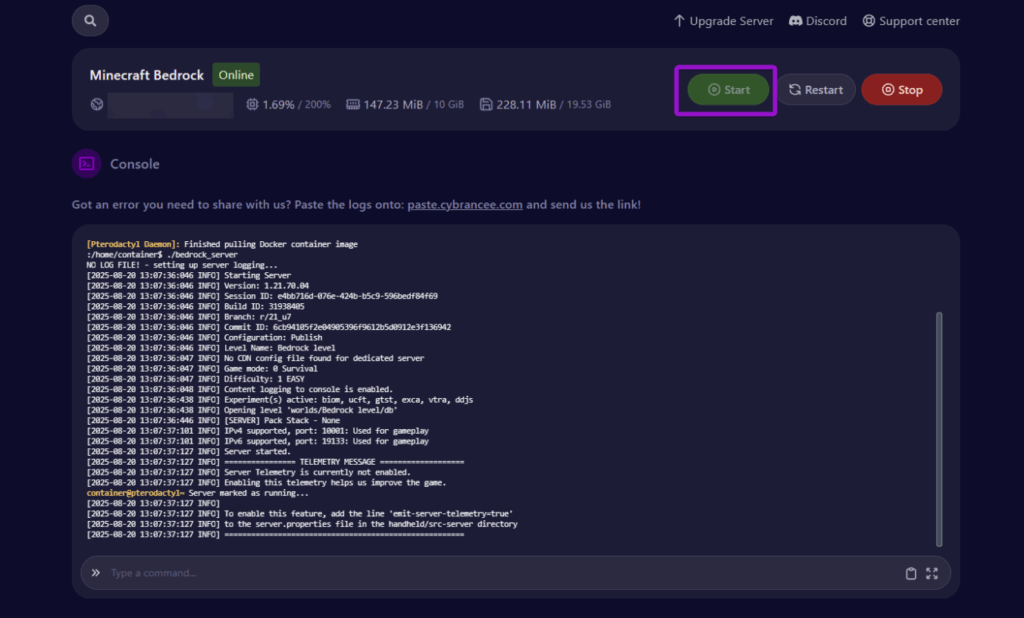Click the Minecraft Bedrock server title

coord(147,75)
